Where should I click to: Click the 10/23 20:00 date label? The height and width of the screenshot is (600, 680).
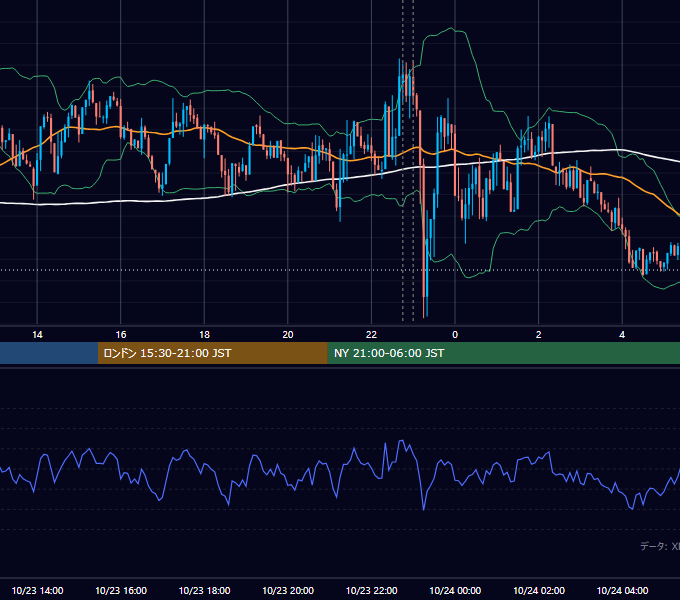(288, 590)
